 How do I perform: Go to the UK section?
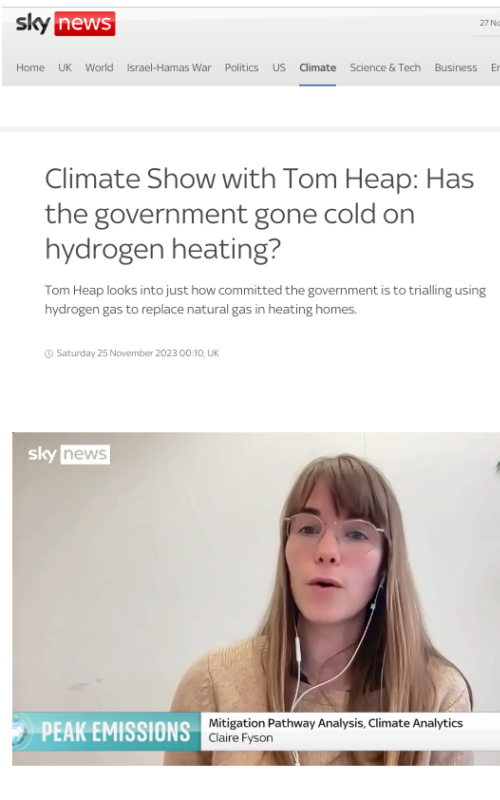tap(65, 67)
